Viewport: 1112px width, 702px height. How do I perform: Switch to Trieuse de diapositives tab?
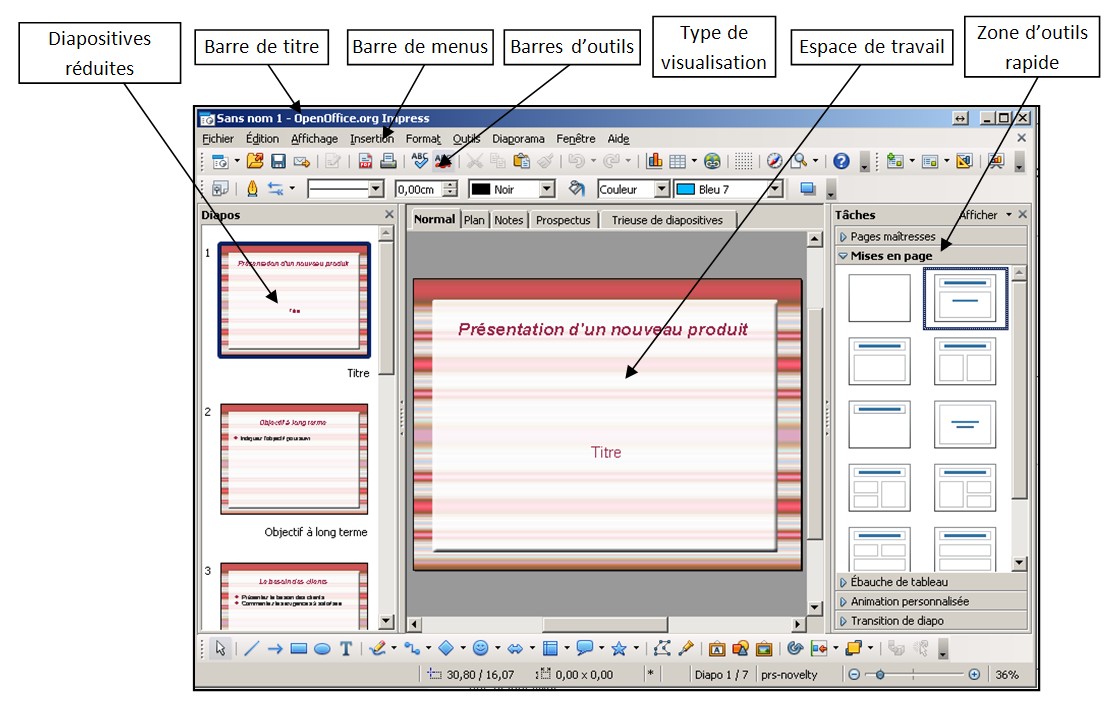coord(667,220)
